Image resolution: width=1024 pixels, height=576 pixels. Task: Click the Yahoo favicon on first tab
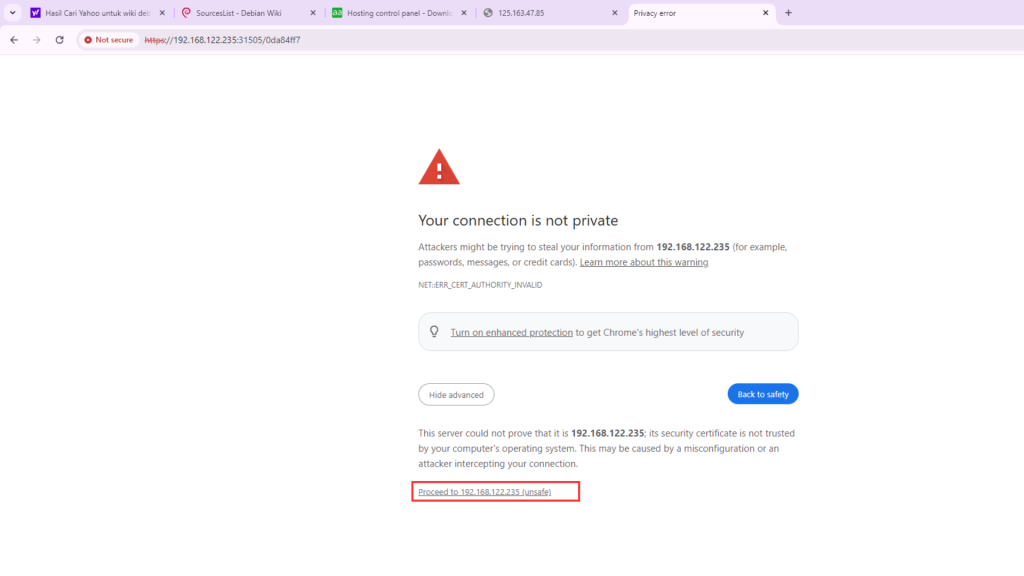coord(36,13)
